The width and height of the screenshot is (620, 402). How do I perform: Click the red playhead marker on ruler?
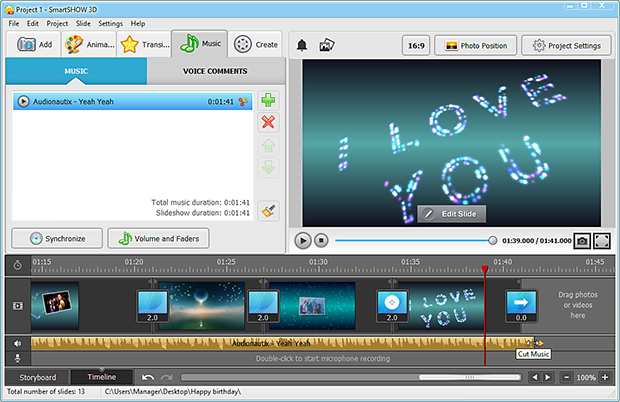(485, 269)
